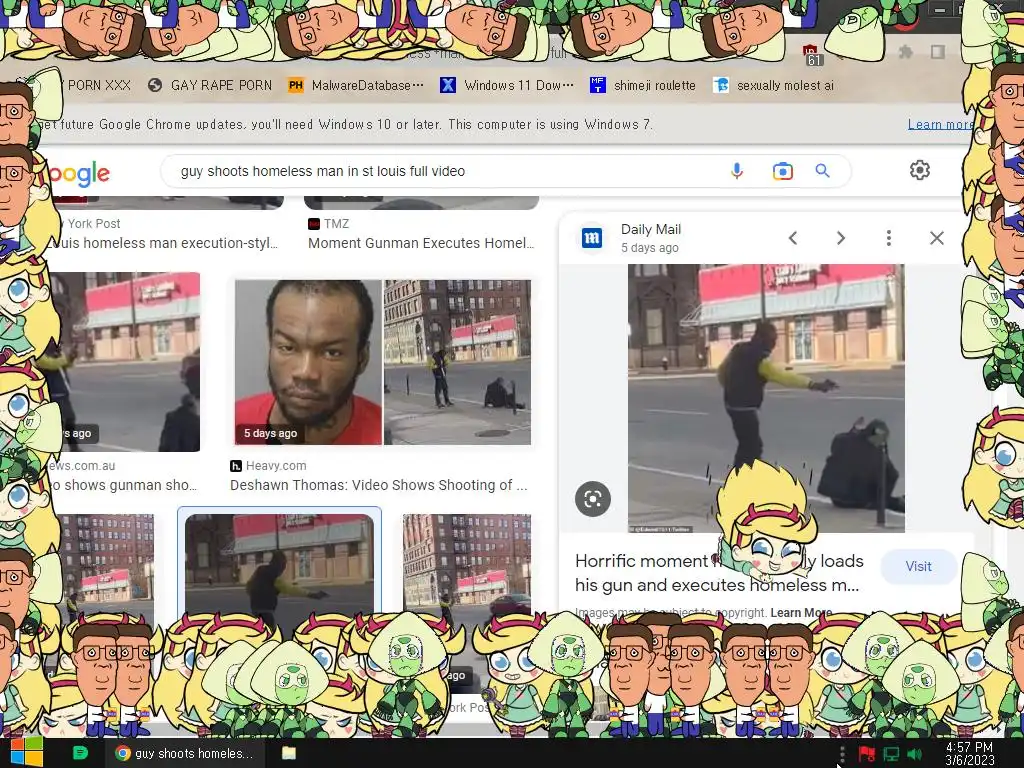Click the taskbar clock showing 4:57 PM
Image resolution: width=1024 pixels, height=768 pixels.
click(969, 754)
